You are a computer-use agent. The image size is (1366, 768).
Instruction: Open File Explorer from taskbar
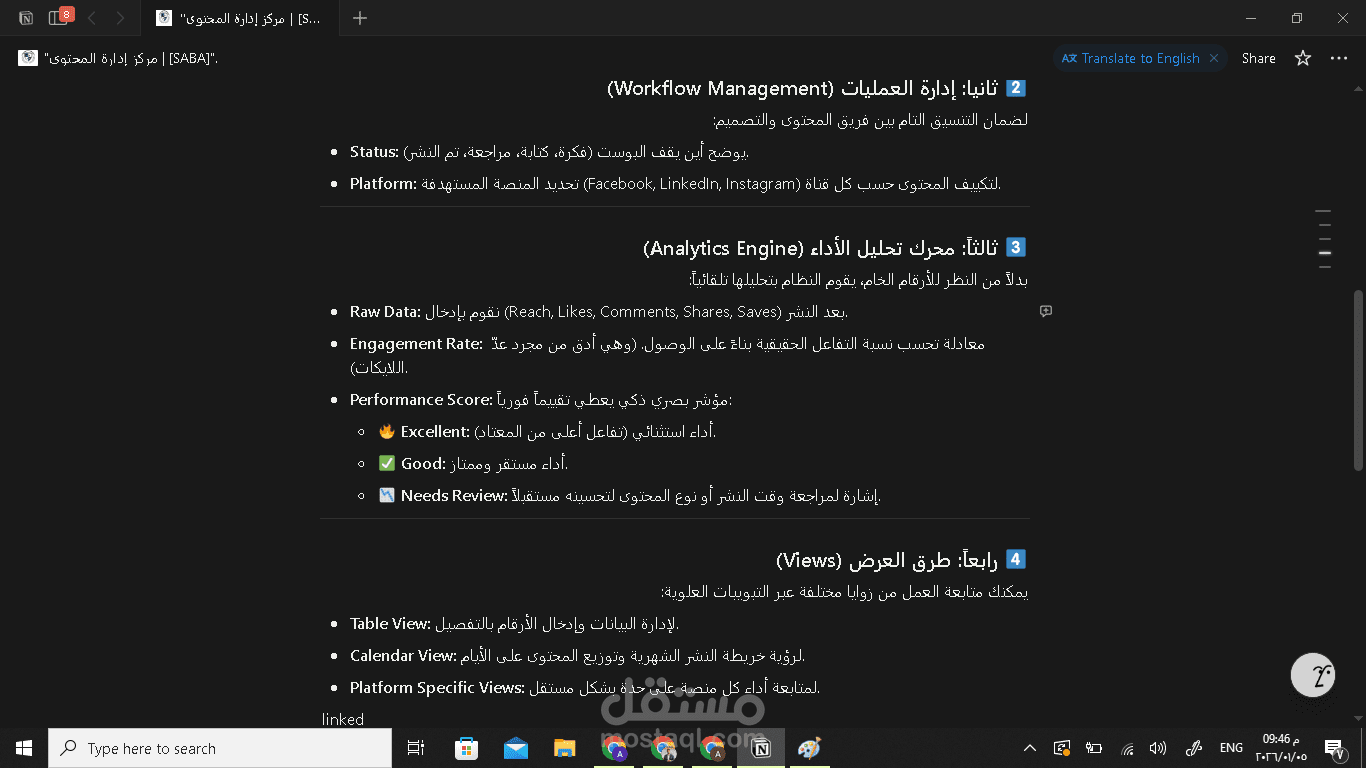coord(565,748)
